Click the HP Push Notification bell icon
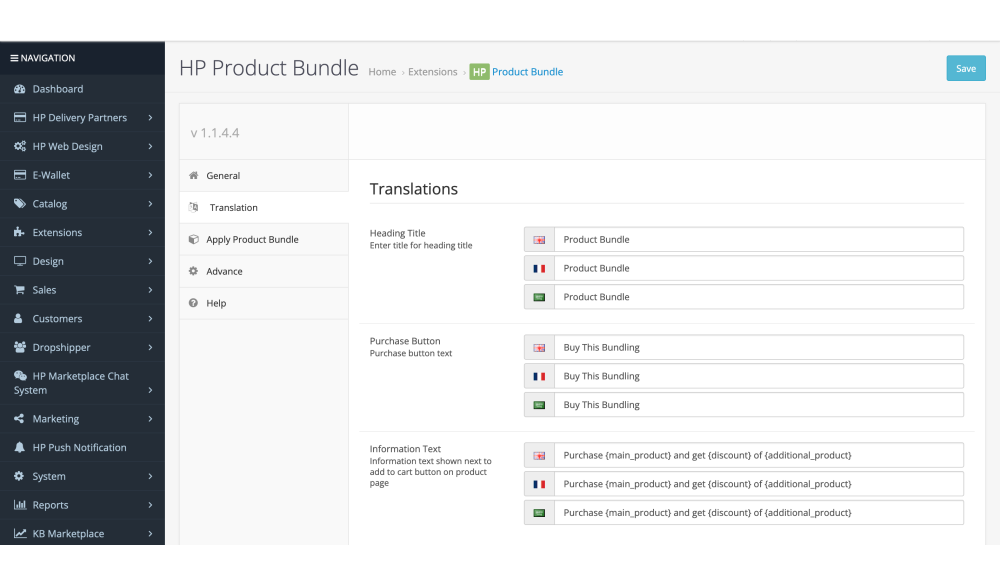The height and width of the screenshot is (585, 1000). [x=20, y=448]
